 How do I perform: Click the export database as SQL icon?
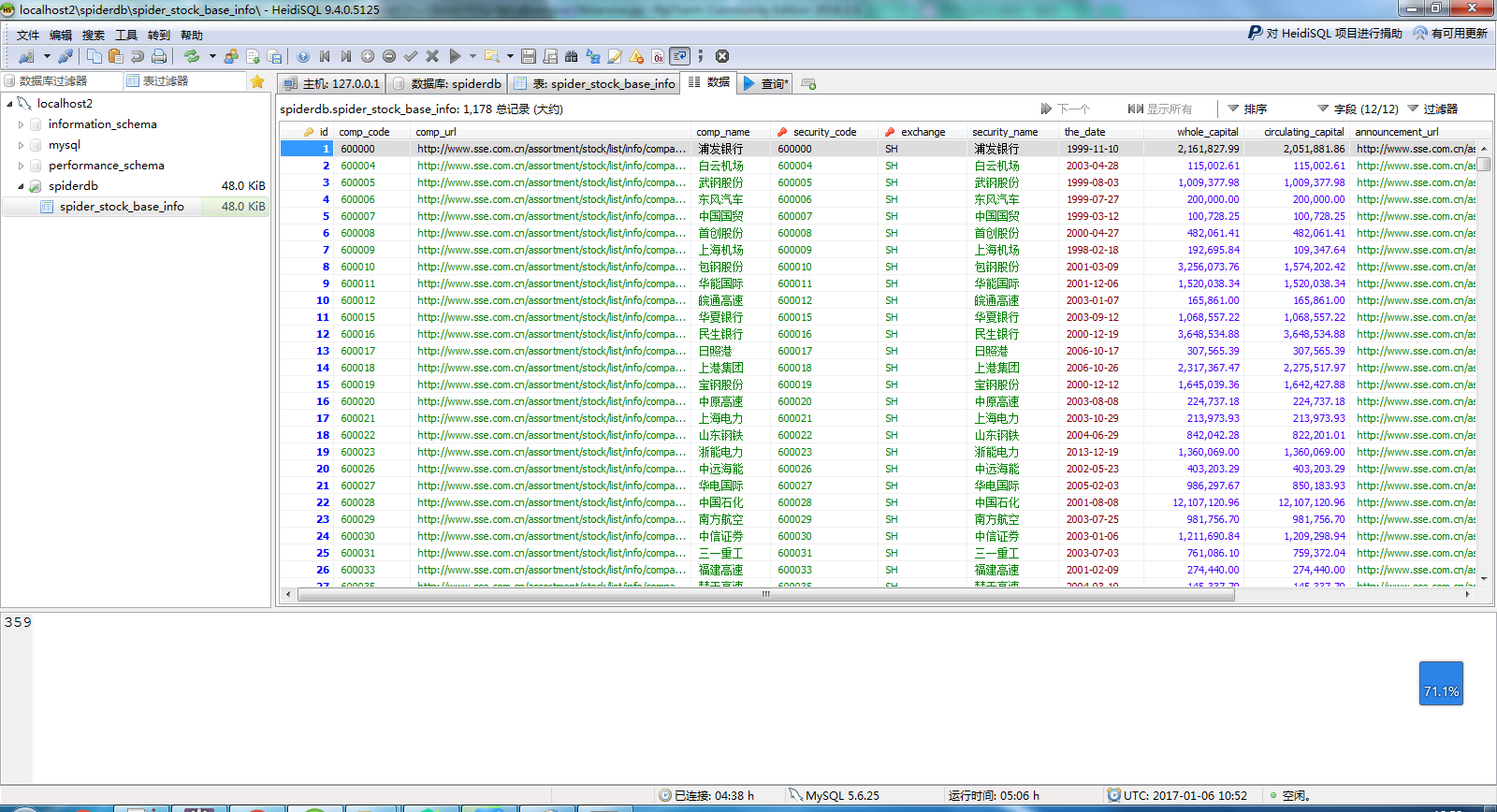274,56
